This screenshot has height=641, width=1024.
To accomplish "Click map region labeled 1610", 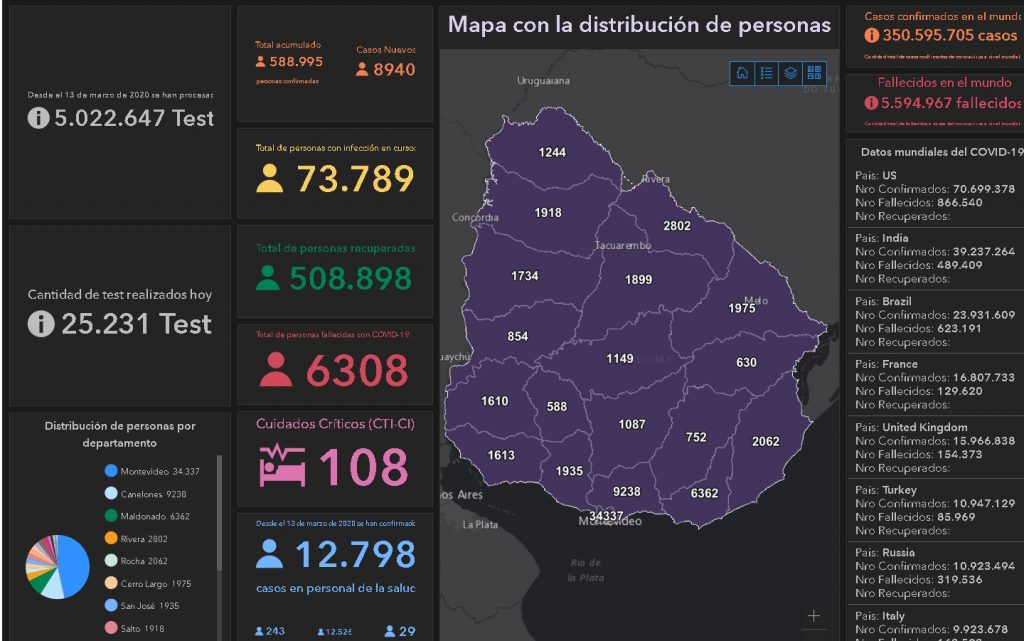I will [x=494, y=401].
